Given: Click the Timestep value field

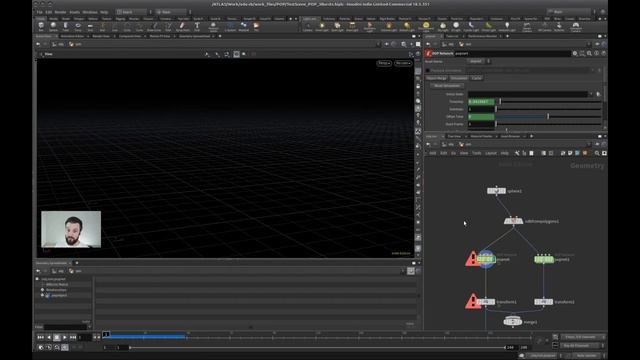Looking at the screenshot, I should (x=481, y=102).
